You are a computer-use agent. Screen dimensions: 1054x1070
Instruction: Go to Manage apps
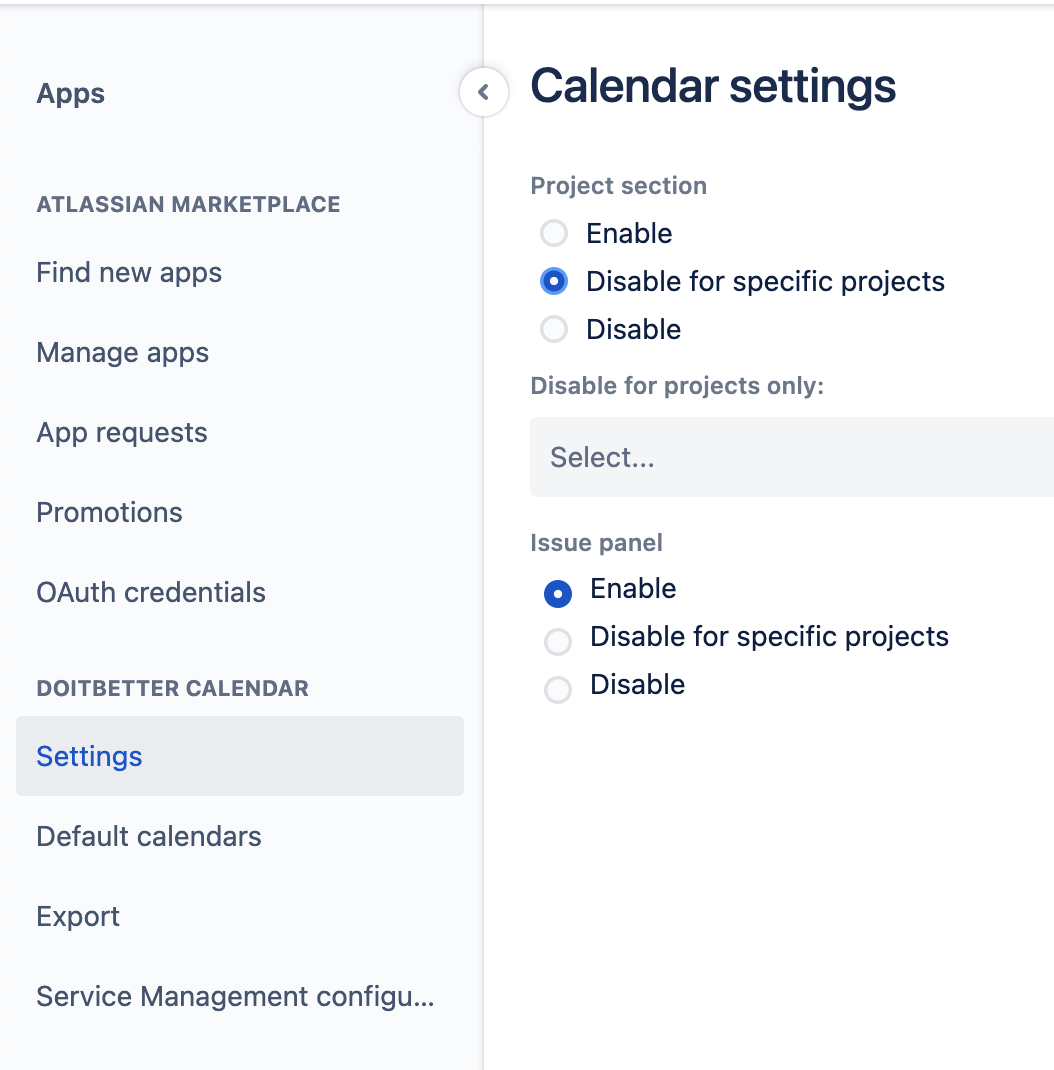[123, 353]
